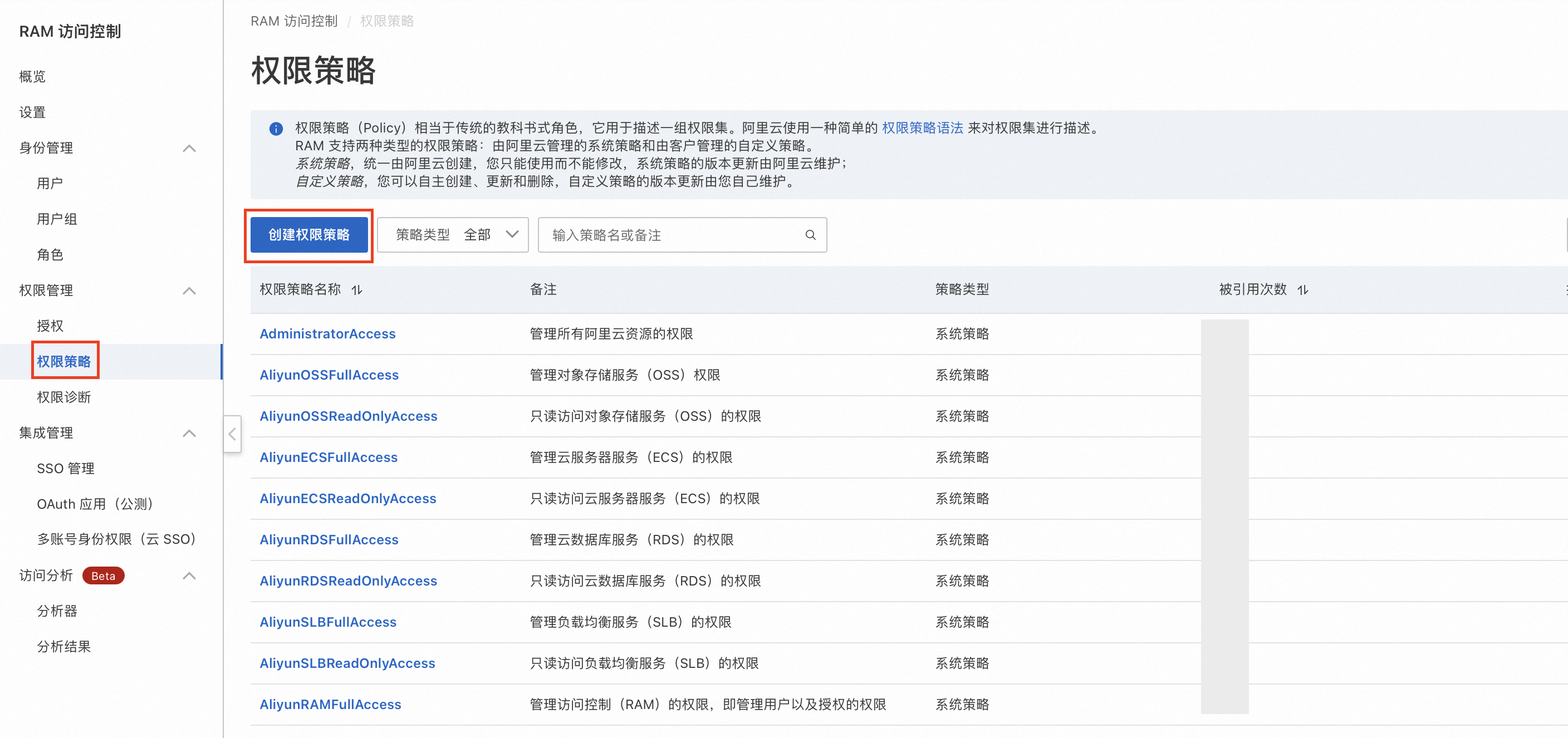Open AliyunECSFullAccess policy
Image resolution: width=1568 pixels, height=738 pixels.
[329, 457]
